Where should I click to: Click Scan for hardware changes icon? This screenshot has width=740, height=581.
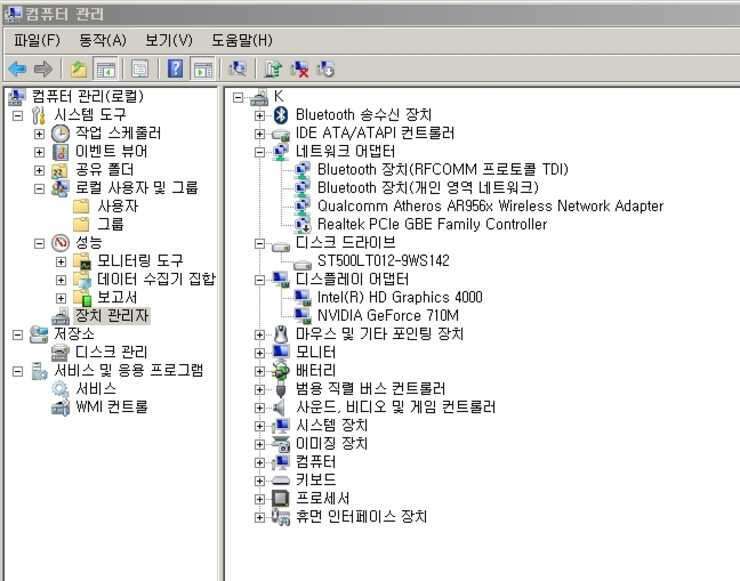[237, 69]
